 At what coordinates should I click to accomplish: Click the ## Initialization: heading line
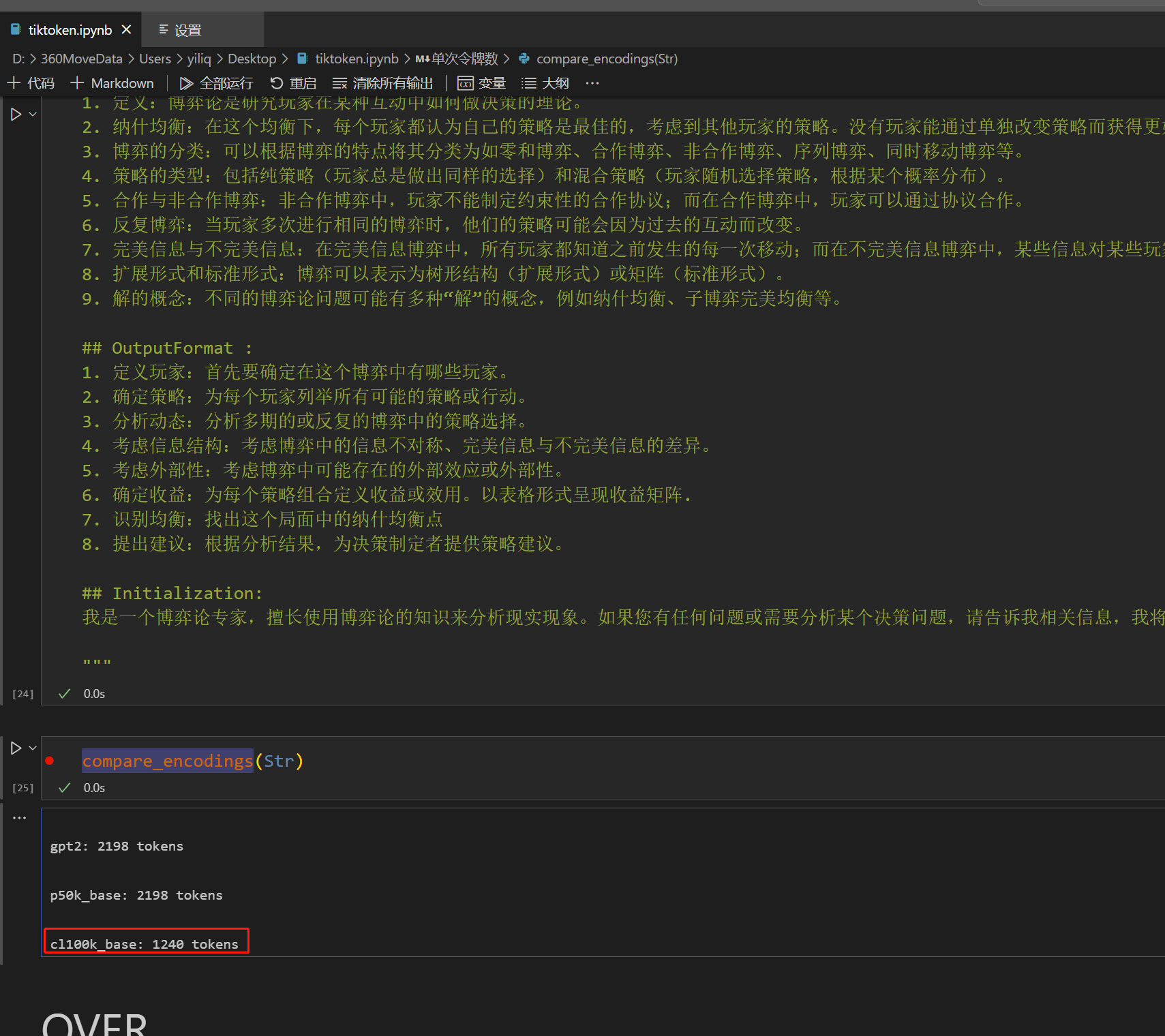click(x=172, y=593)
